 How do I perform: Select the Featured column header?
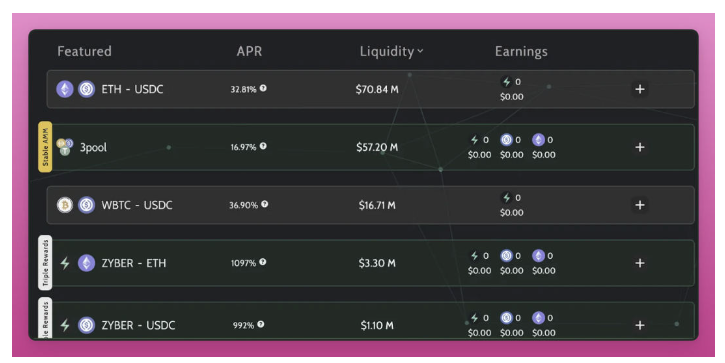(84, 51)
